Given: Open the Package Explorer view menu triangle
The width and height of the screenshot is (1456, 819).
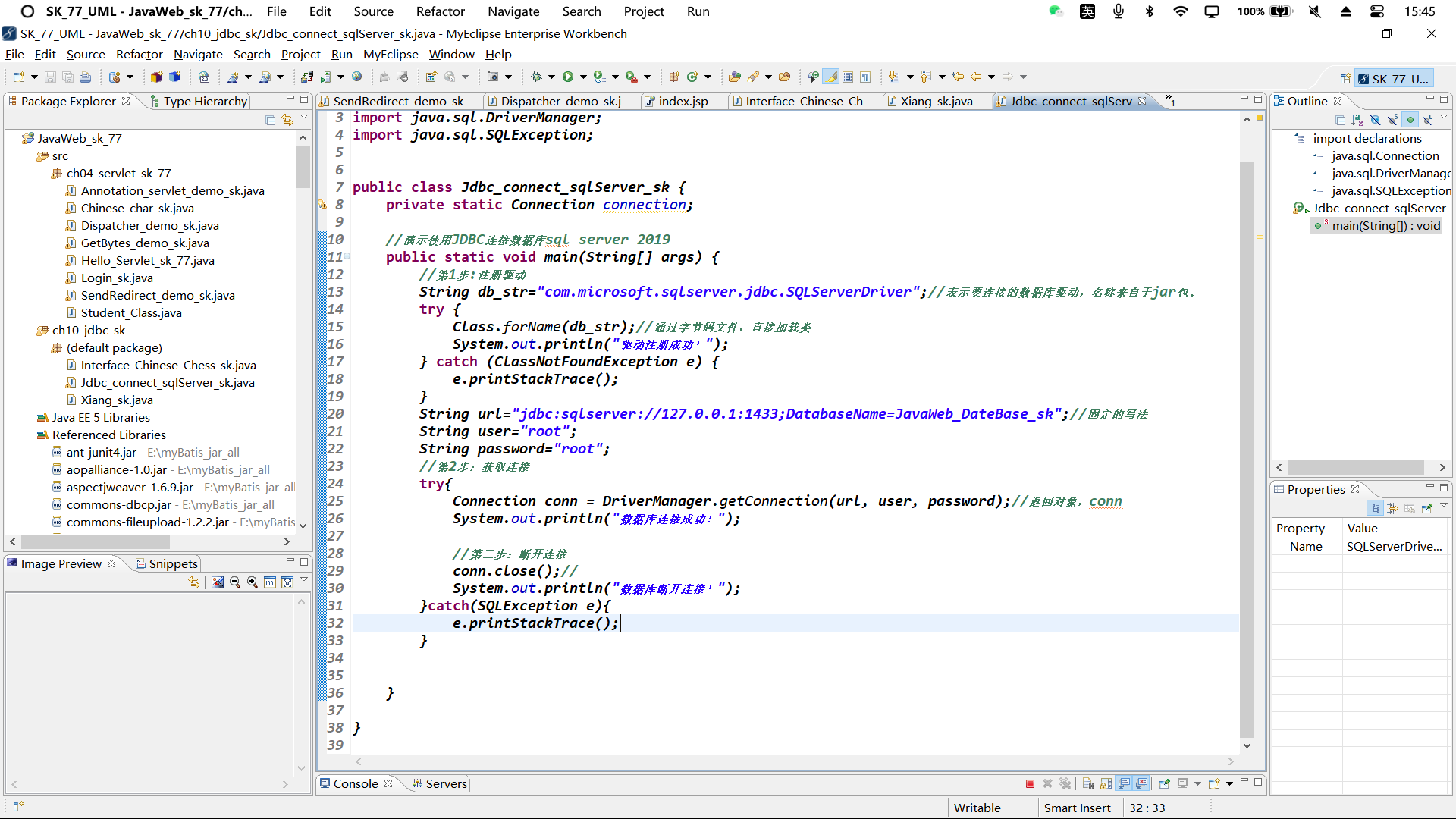Looking at the screenshot, I should click(304, 118).
